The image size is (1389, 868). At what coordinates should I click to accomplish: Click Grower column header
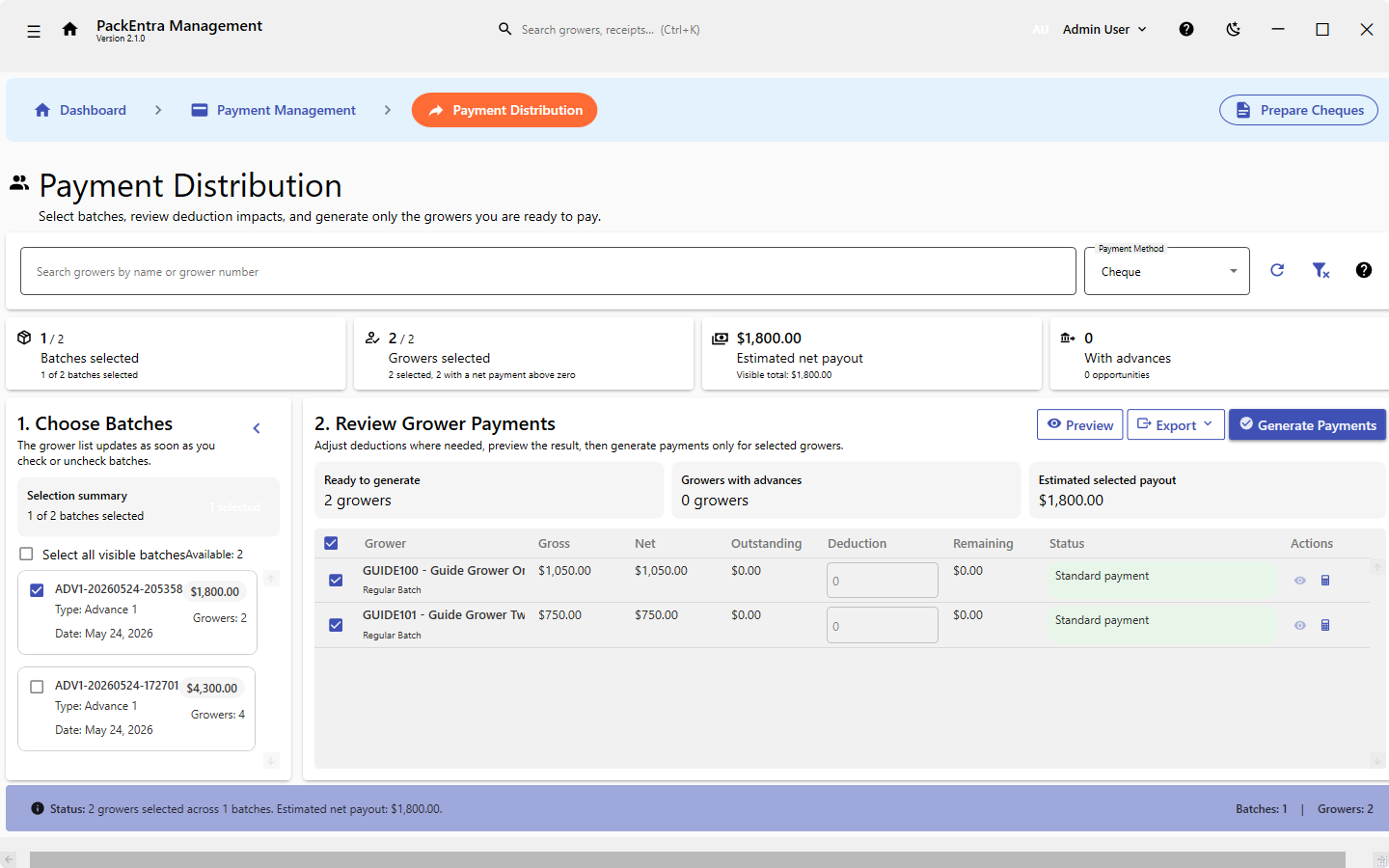click(385, 543)
